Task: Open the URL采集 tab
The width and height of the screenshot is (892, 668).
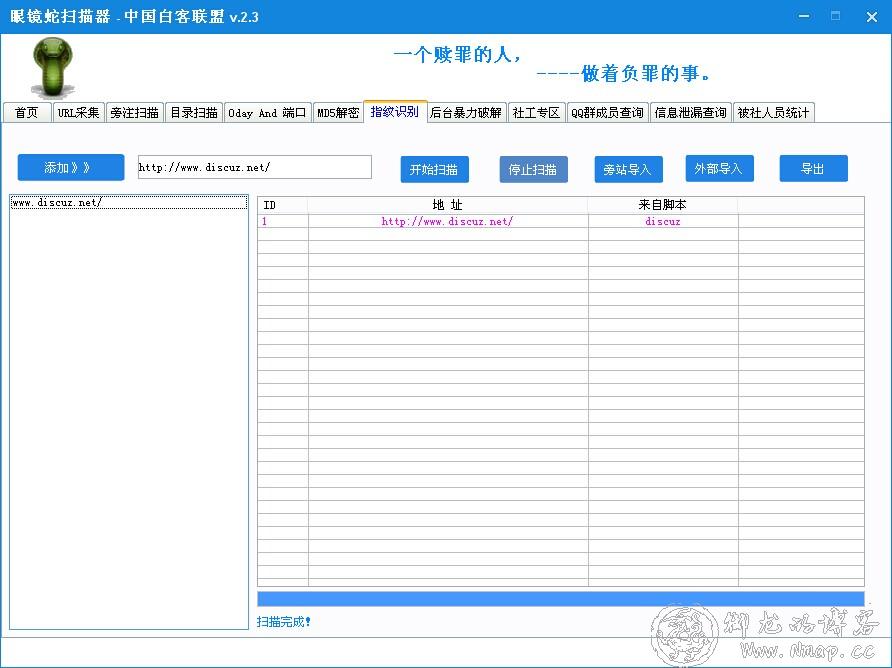Action: tap(78, 113)
